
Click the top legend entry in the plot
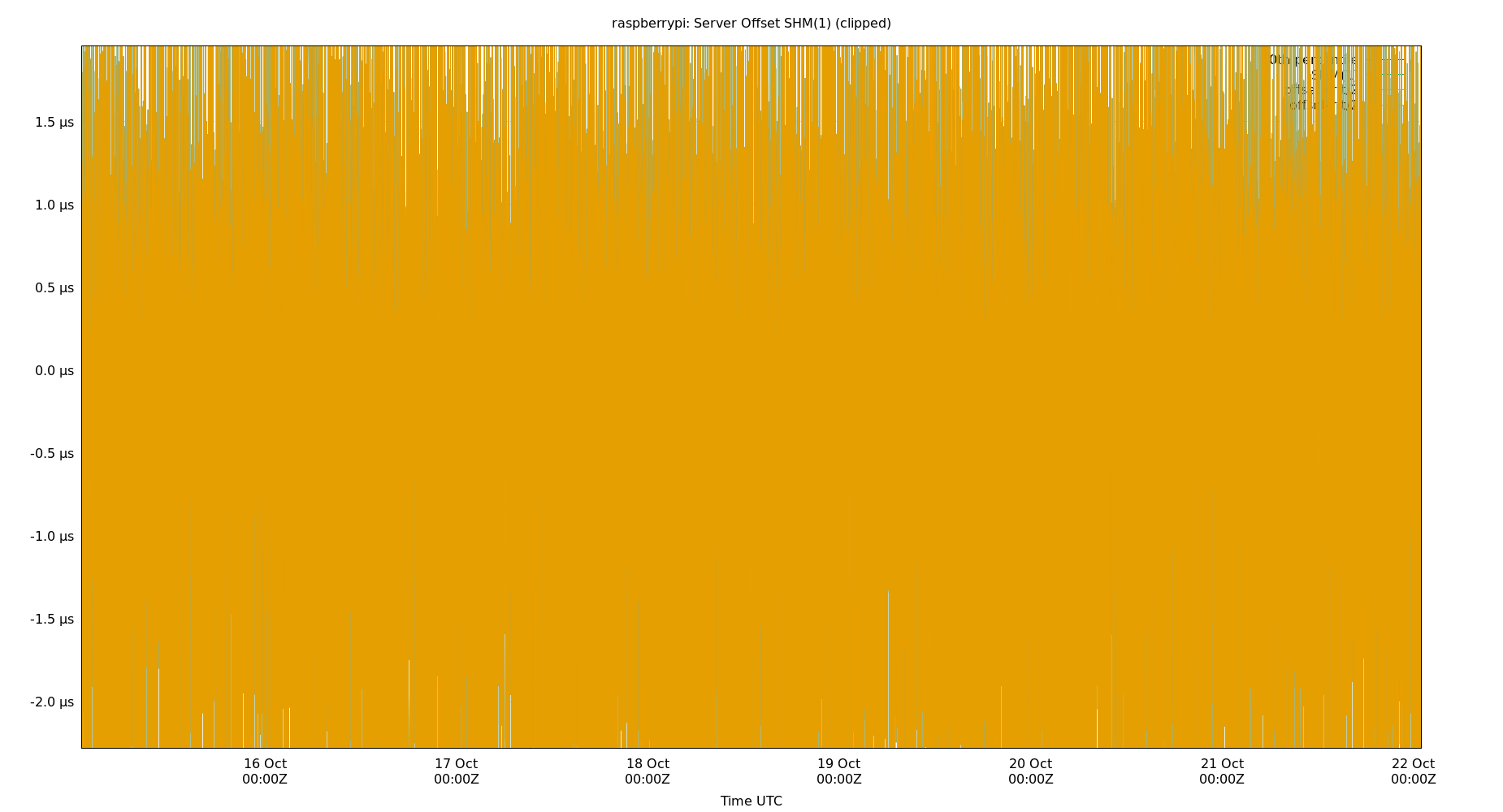coord(1312,60)
